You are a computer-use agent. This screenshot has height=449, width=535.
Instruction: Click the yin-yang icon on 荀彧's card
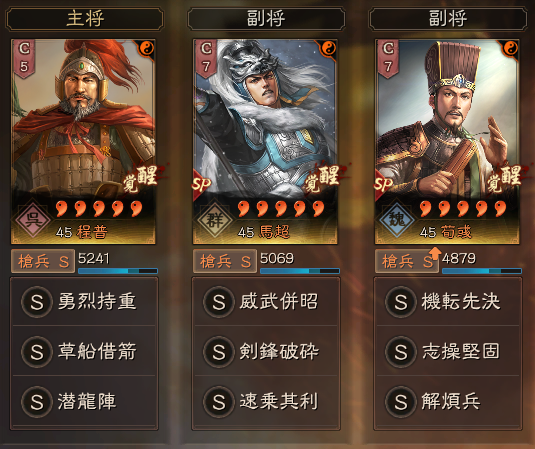click(511, 48)
